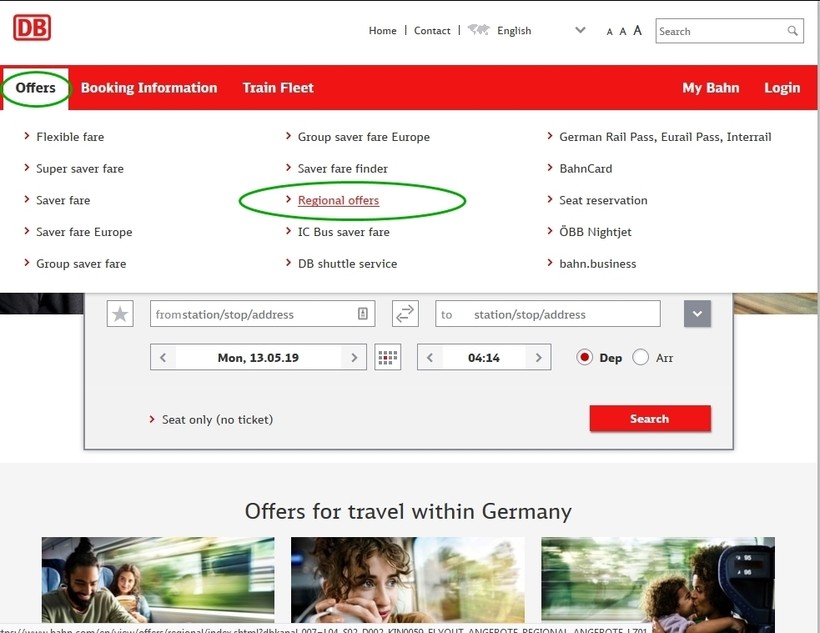The width and height of the screenshot is (820, 633).
Task: Select the Dep radio button
Action: coord(585,357)
